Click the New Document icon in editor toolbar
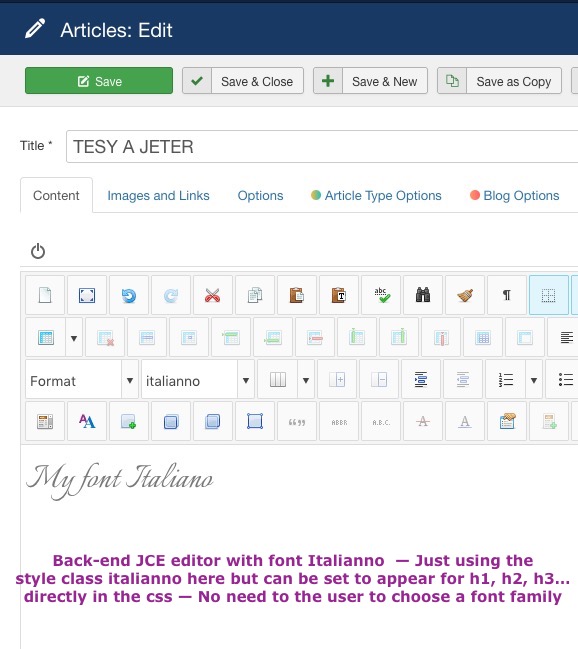This screenshot has height=649, width=578. click(x=45, y=295)
